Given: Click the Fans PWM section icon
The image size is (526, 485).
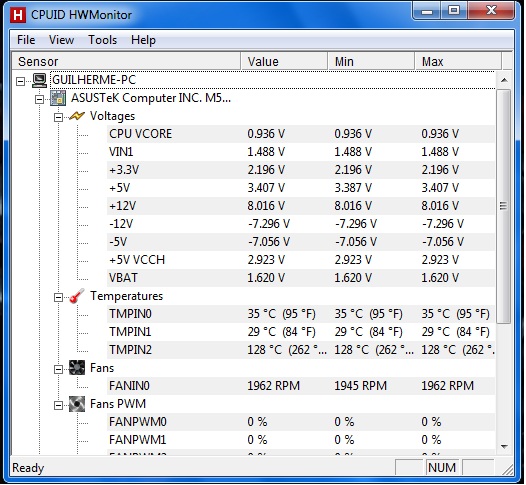Looking at the screenshot, I should click(x=77, y=404).
